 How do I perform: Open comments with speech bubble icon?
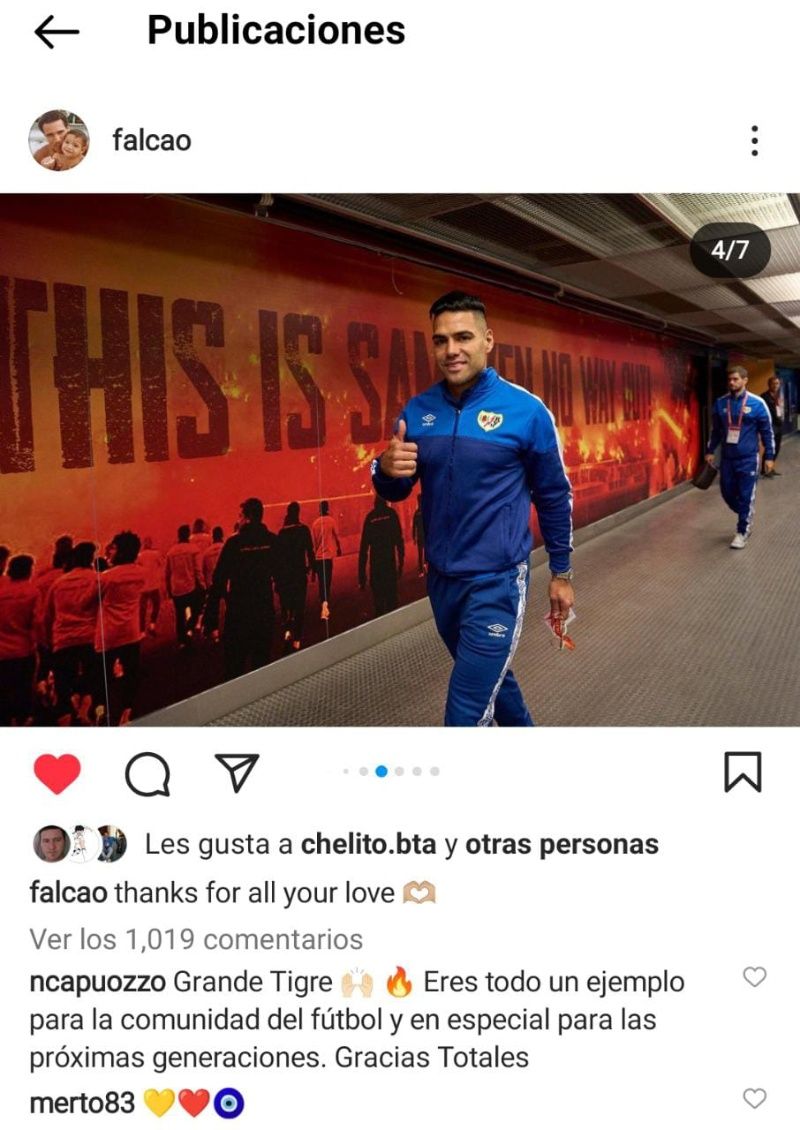[148, 774]
